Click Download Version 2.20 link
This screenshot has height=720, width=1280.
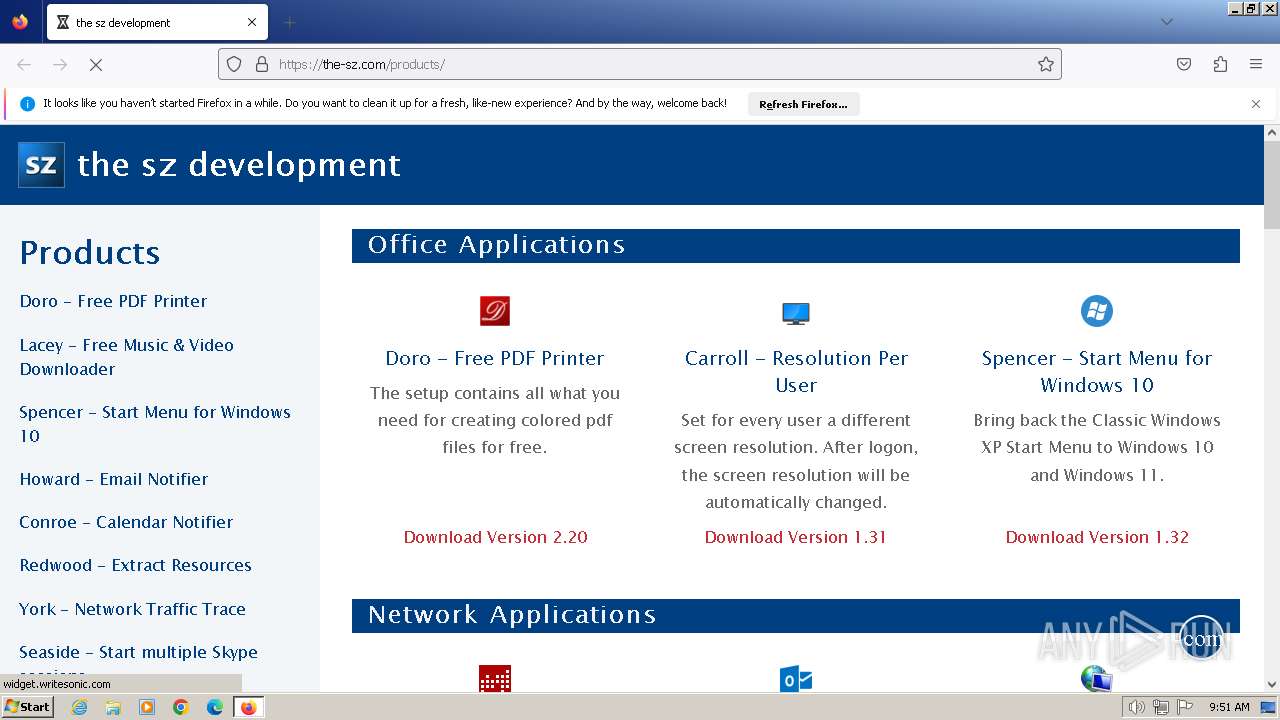[x=495, y=537]
